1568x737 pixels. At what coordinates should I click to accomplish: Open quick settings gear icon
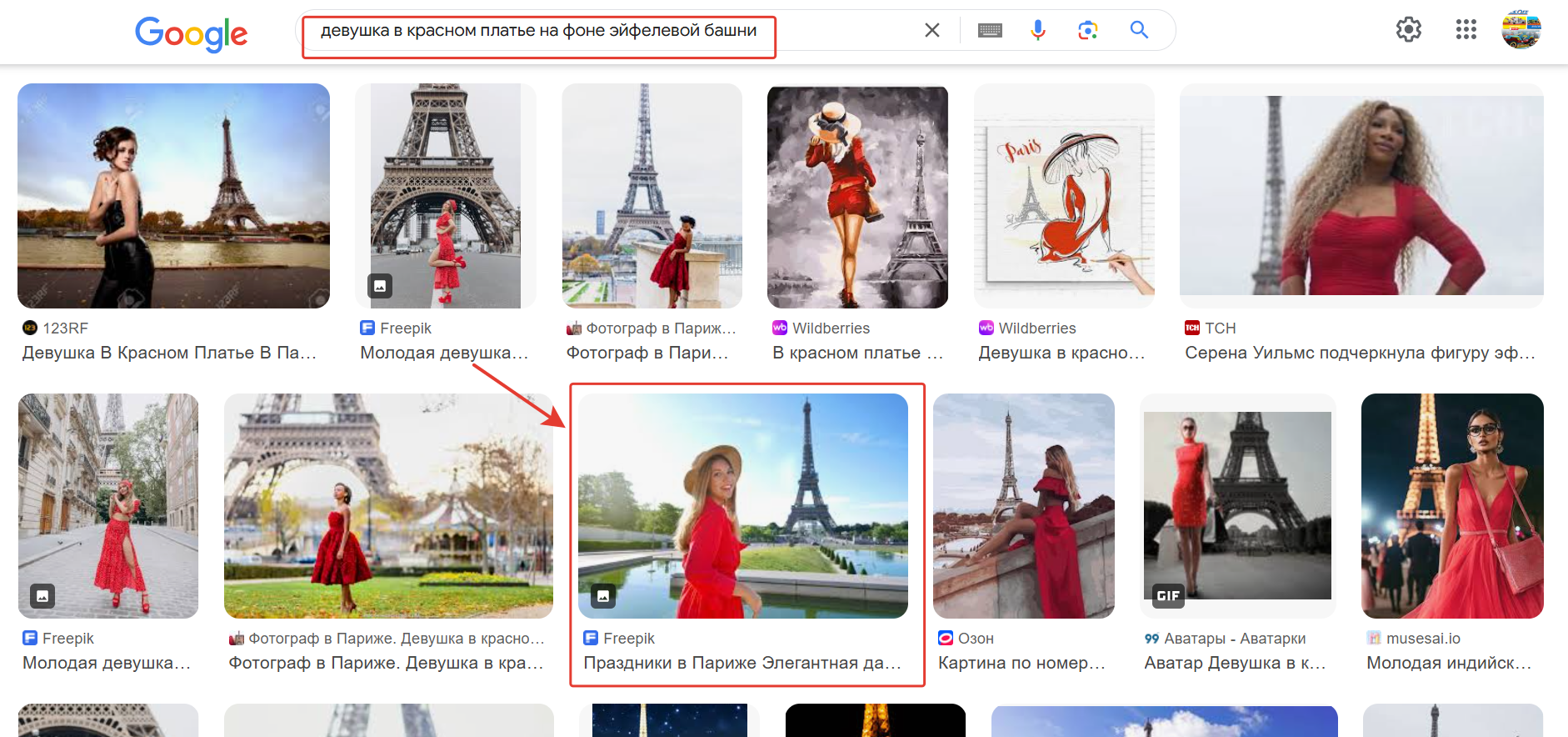(x=1409, y=30)
